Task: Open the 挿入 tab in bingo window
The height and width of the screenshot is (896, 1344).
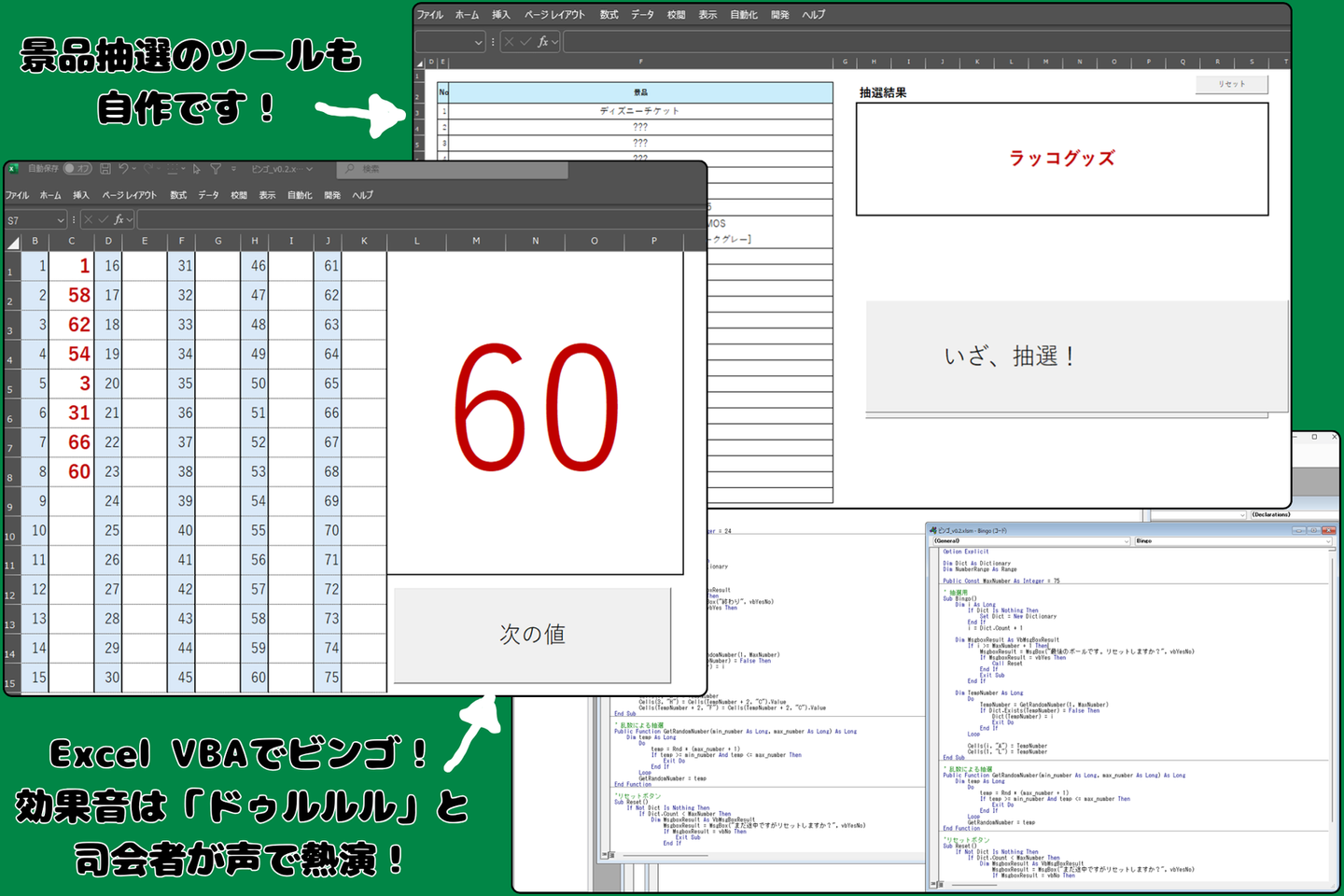Action: pyautogui.click(x=81, y=195)
